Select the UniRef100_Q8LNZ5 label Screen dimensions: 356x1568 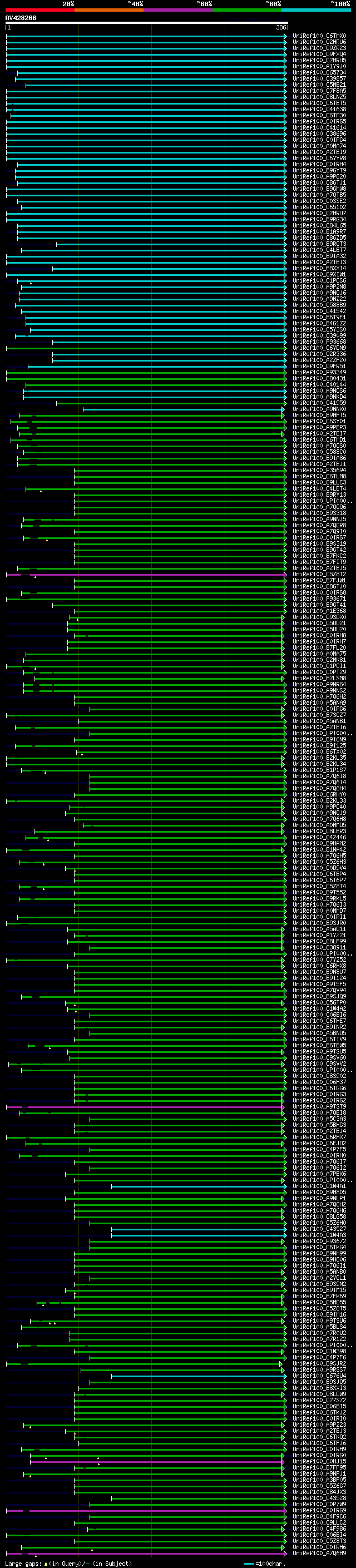tap(319, 97)
